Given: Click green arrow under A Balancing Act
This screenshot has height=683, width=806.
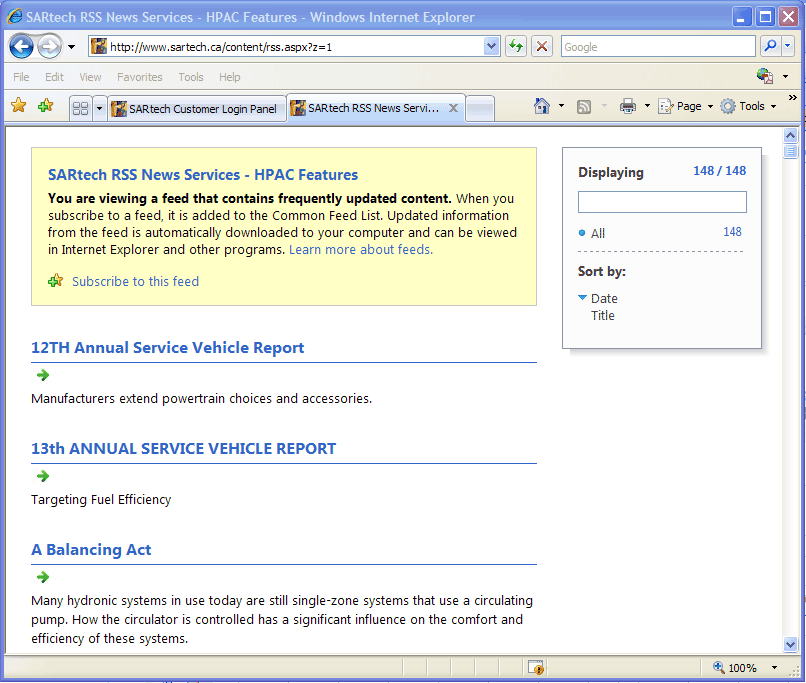Looking at the screenshot, I should pyautogui.click(x=43, y=577).
